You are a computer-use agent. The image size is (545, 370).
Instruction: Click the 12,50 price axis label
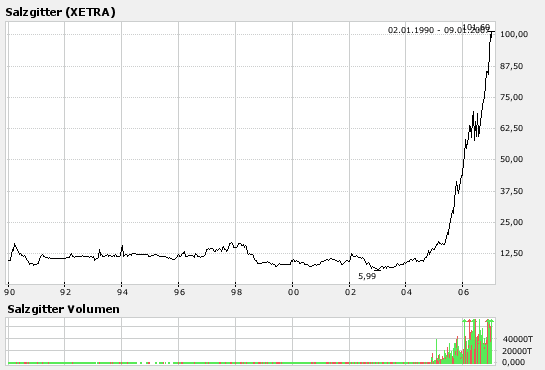(511, 253)
